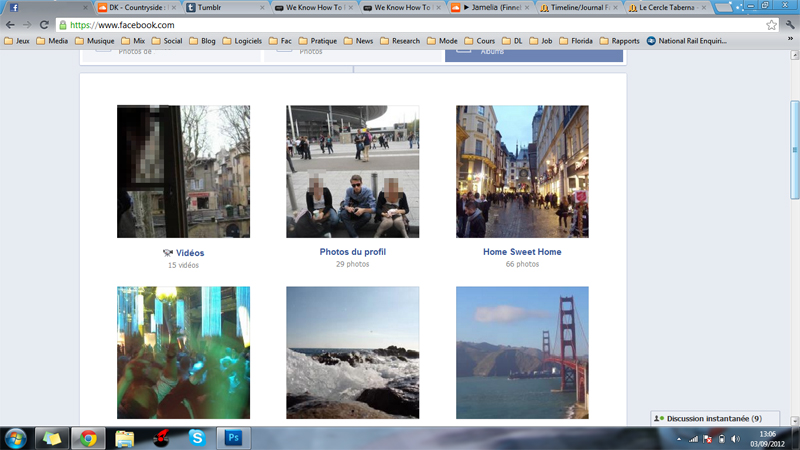Close the Tumblr tab
Image resolution: width=800 pixels, height=450 pixels.
pos(262,8)
